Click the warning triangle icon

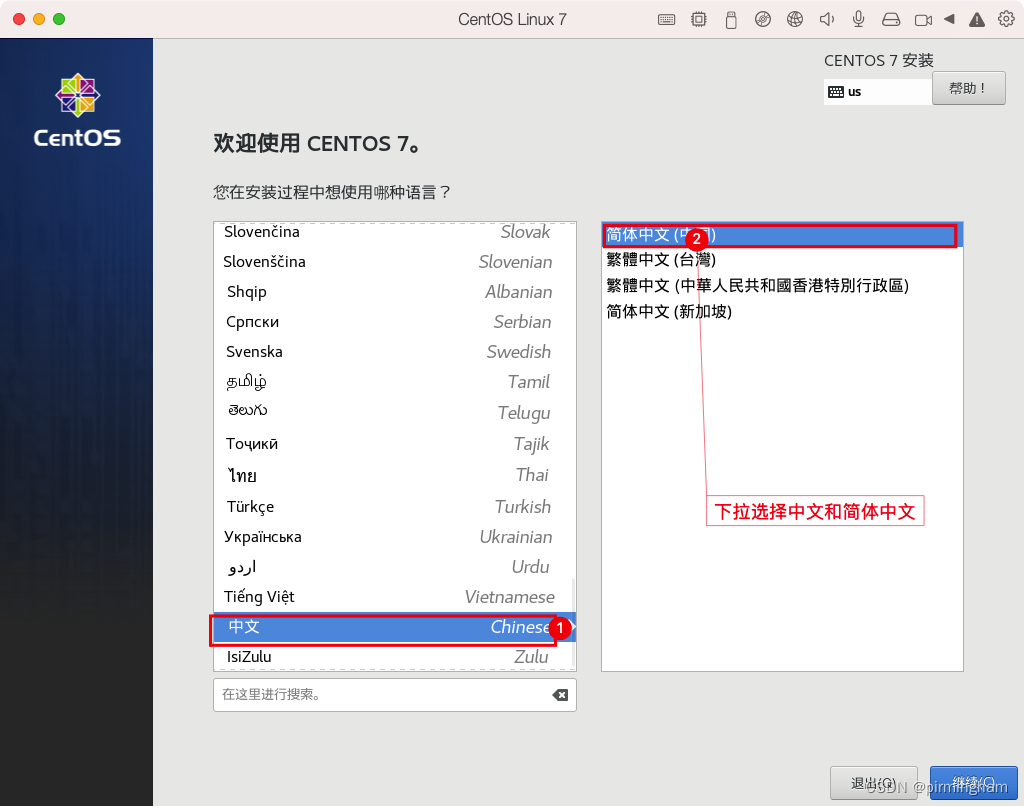977,20
